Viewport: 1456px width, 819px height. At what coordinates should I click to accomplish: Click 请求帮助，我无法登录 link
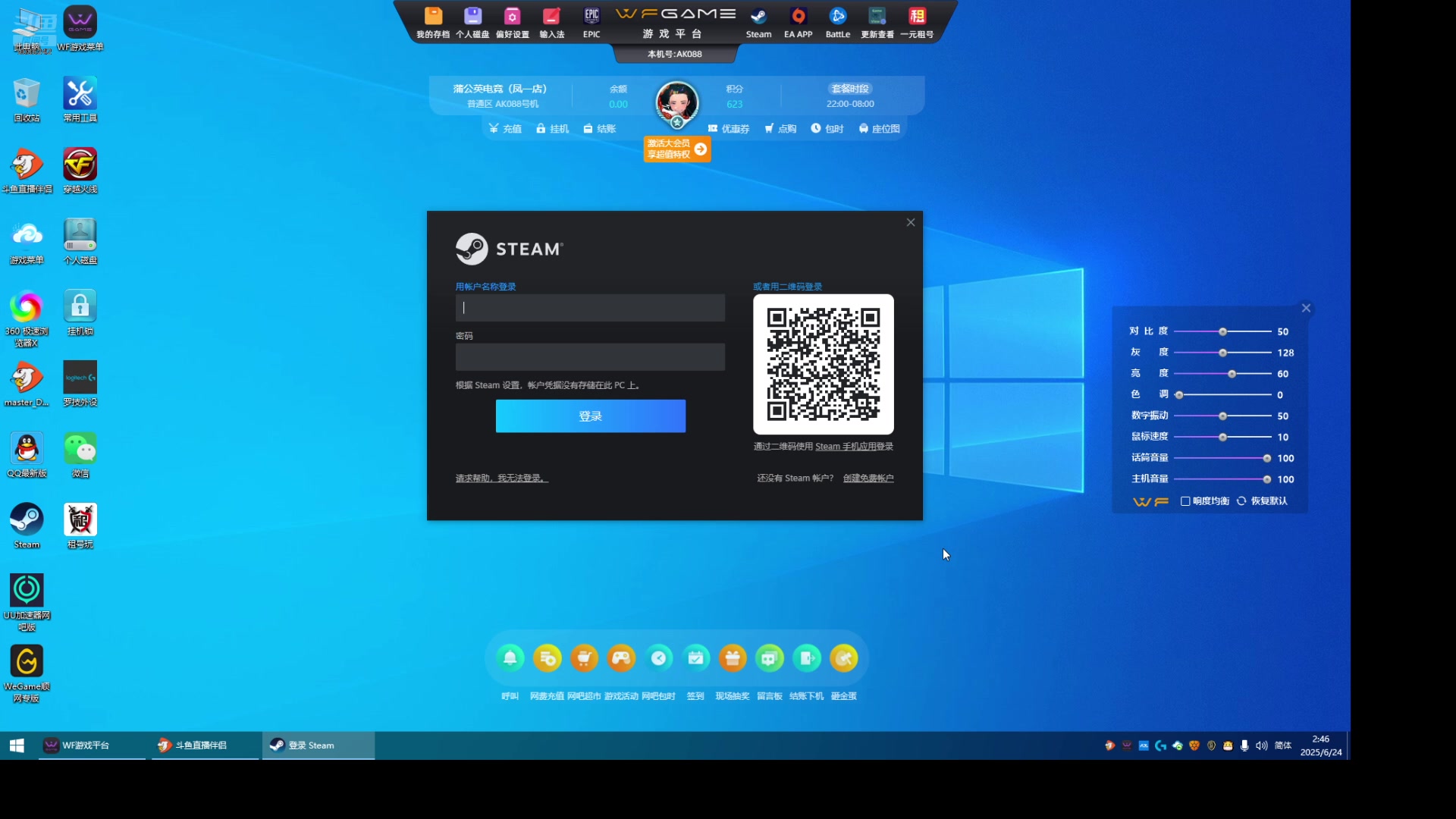501,479
